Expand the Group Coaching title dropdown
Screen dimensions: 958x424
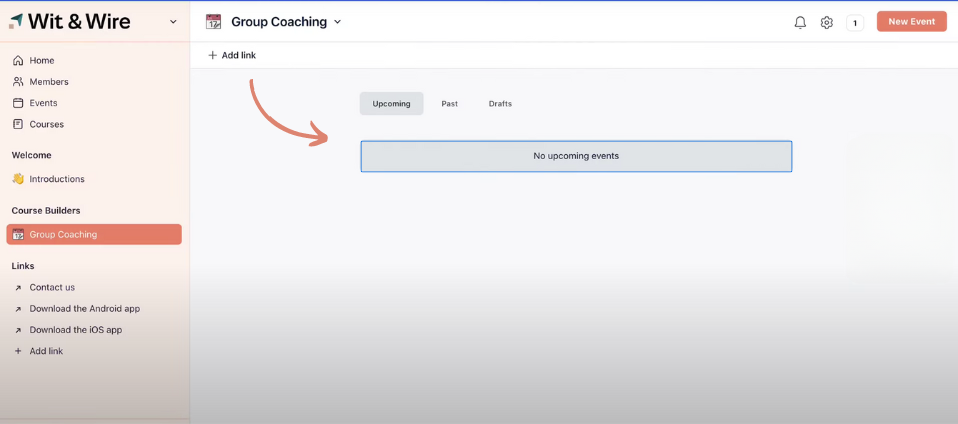pyautogui.click(x=337, y=22)
